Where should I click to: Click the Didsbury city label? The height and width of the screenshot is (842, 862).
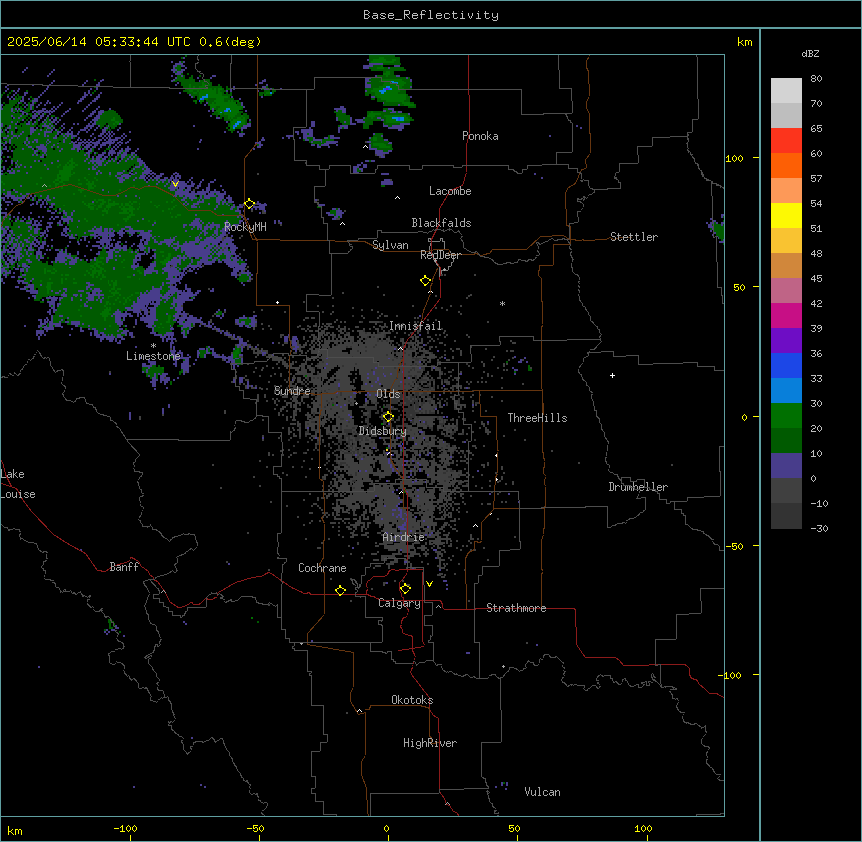point(383,431)
